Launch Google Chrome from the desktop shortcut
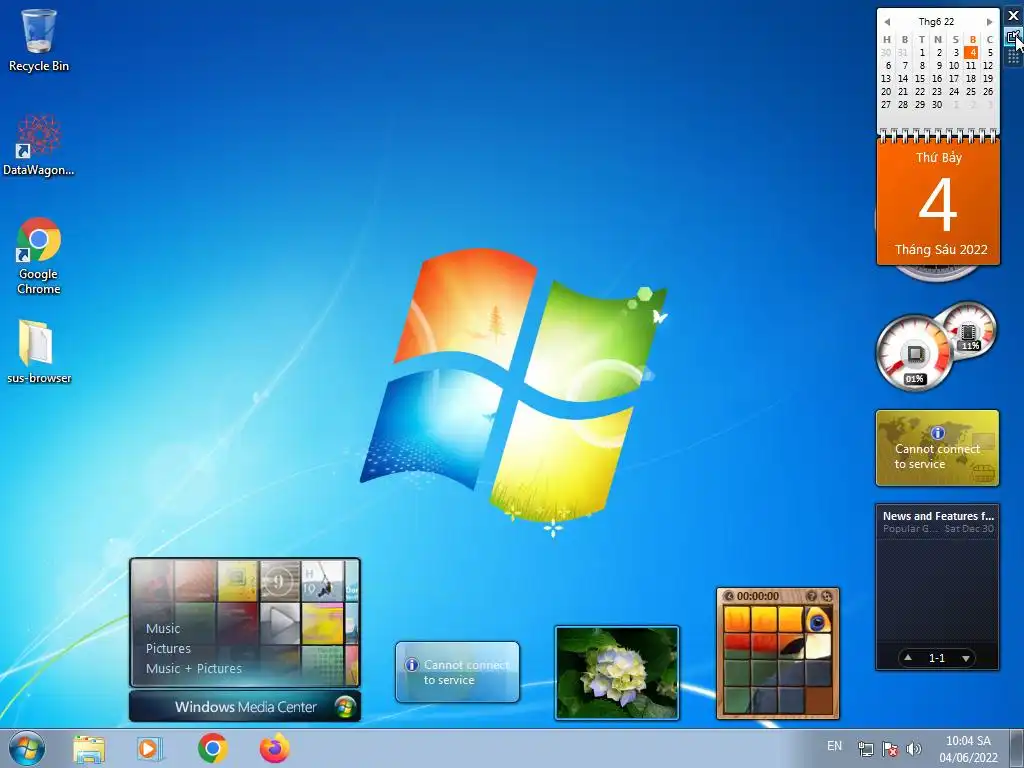The width and height of the screenshot is (1024, 768). point(39,256)
